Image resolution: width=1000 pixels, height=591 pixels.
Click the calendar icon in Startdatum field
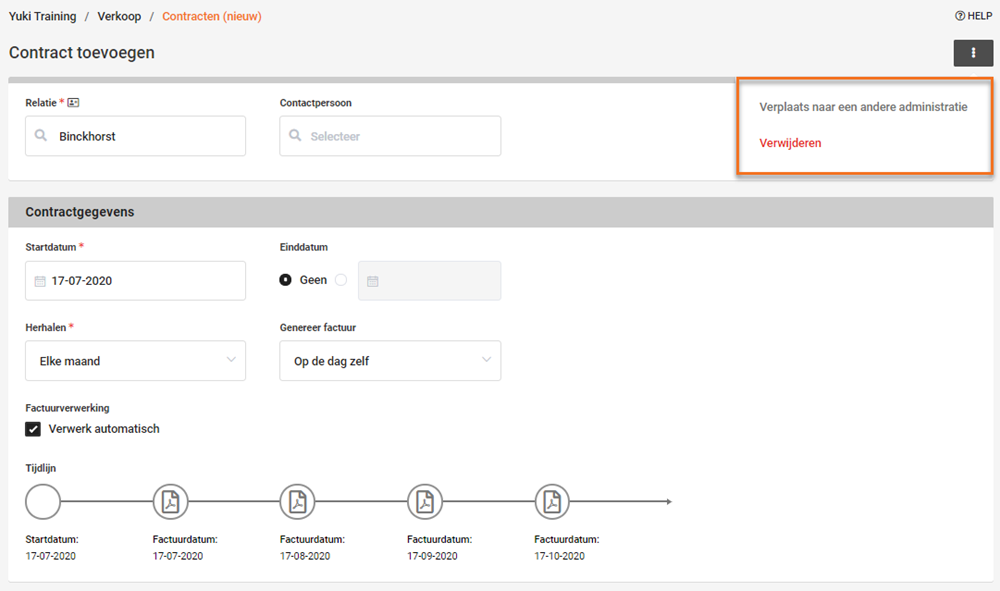[40, 281]
